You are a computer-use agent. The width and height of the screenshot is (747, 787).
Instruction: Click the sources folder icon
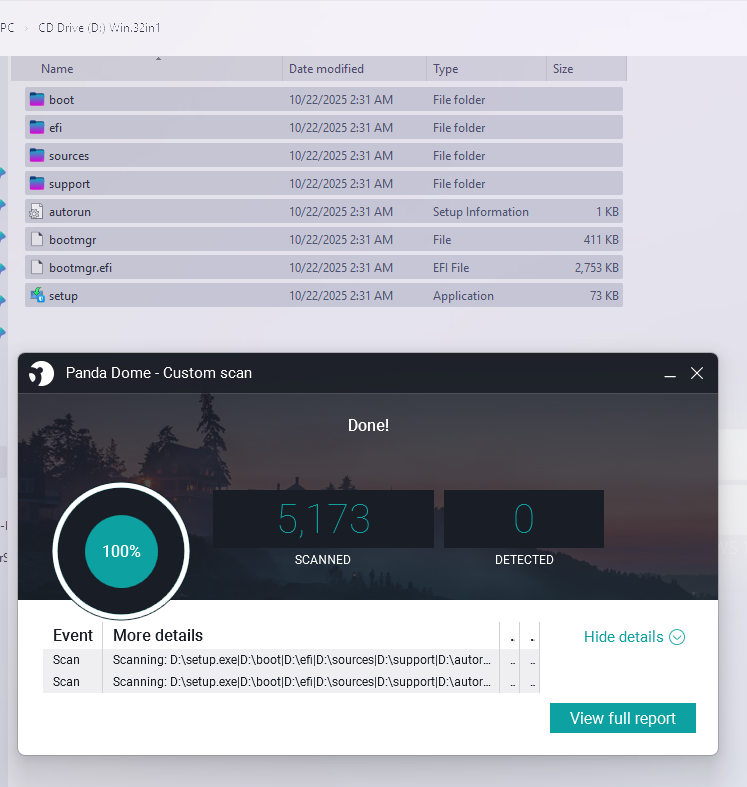(37, 156)
